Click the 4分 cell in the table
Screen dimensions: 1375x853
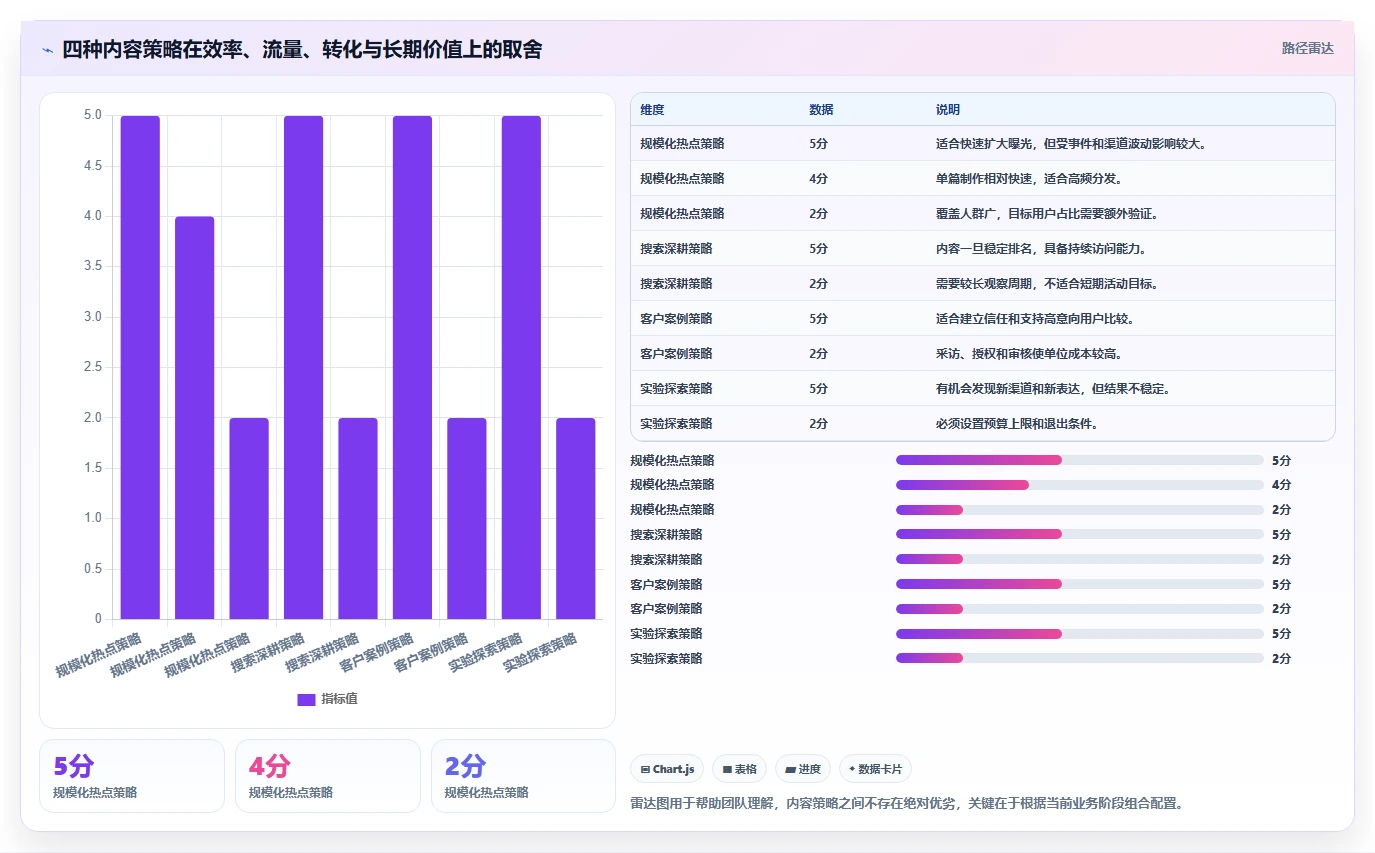818,178
